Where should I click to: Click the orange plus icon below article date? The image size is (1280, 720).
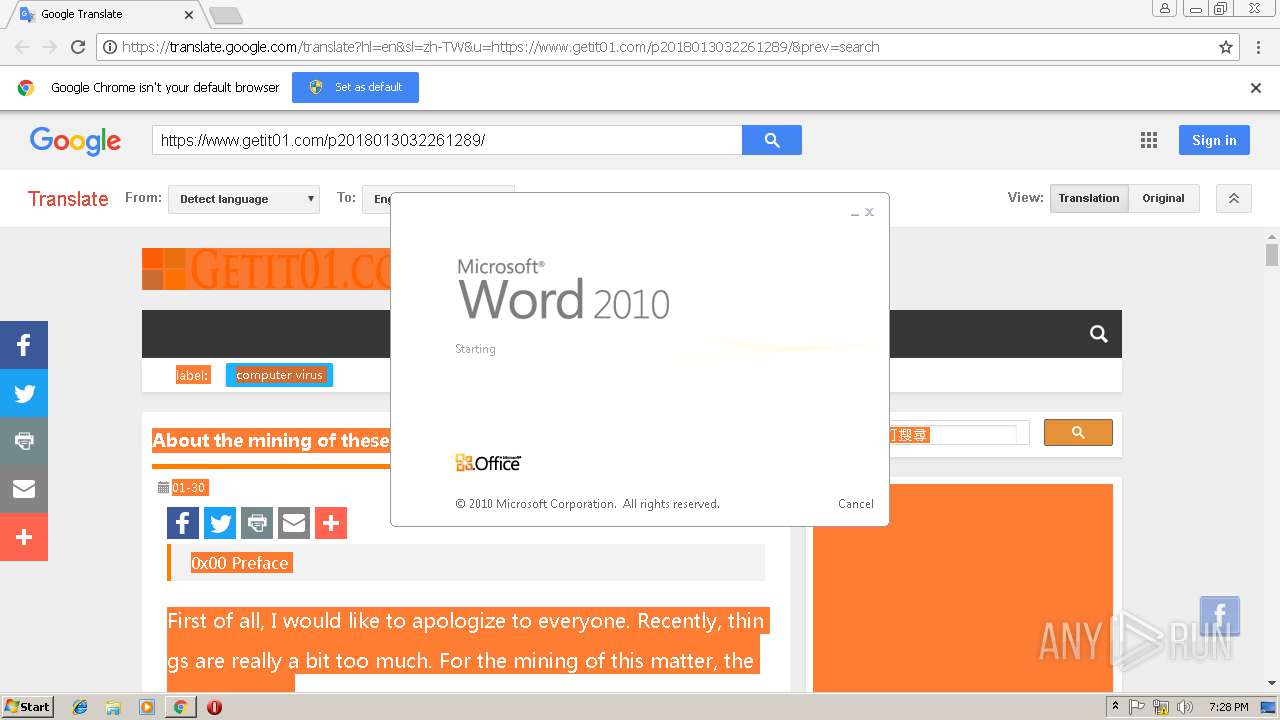(x=331, y=523)
